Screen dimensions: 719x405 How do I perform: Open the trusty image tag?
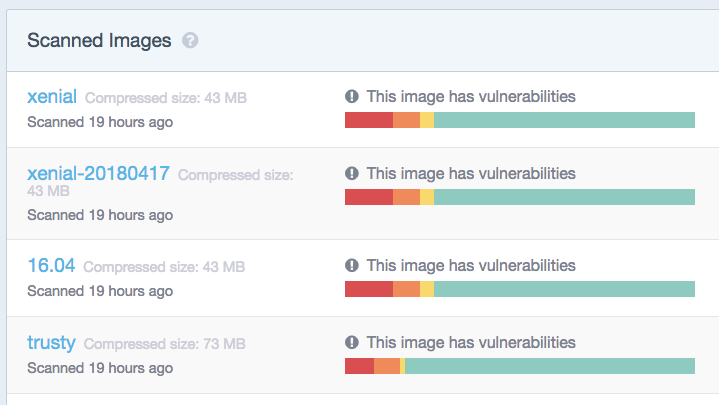[x=51, y=343]
